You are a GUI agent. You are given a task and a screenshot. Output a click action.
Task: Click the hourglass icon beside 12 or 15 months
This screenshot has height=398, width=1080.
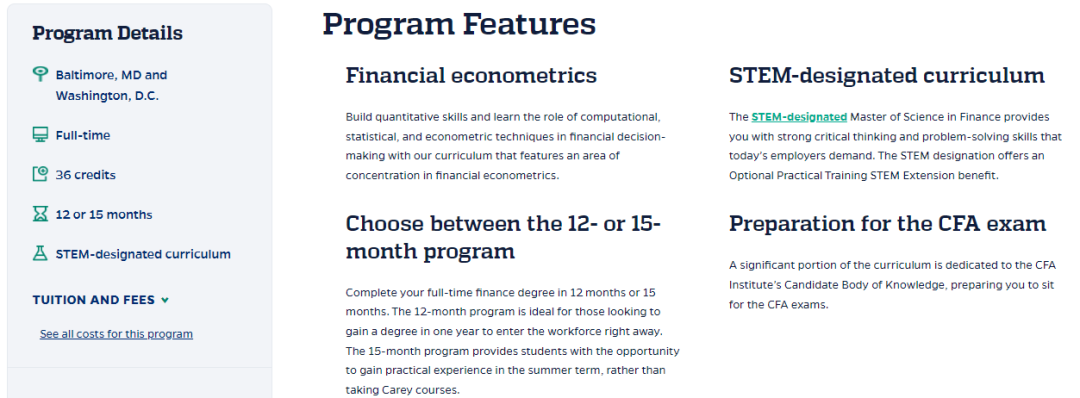41,214
